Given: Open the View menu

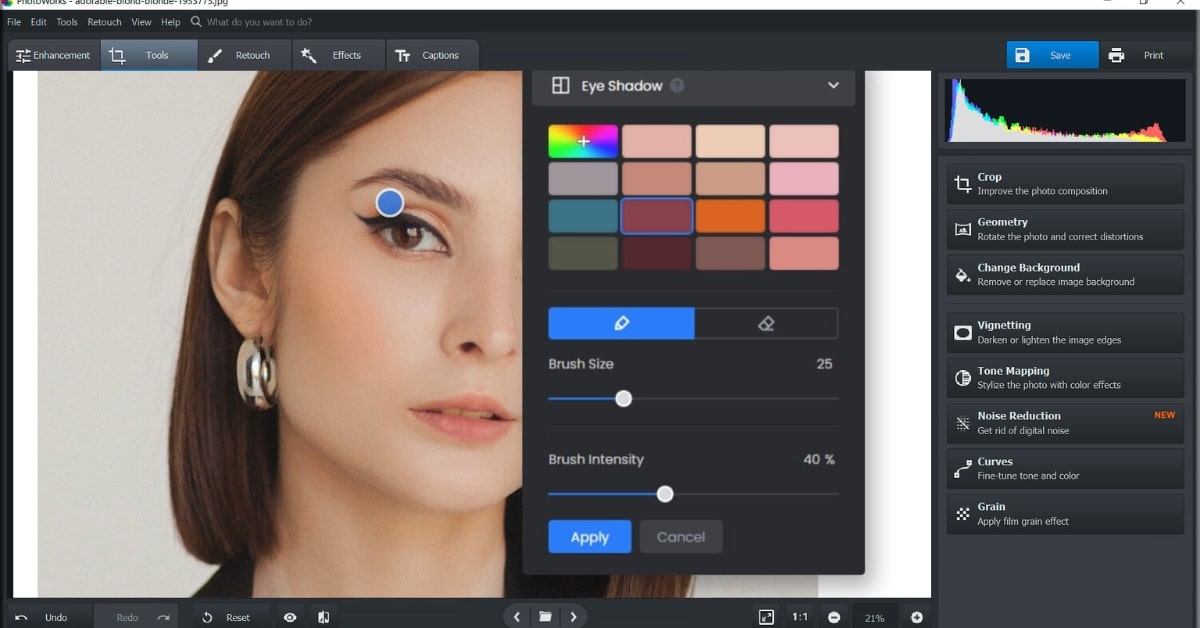Looking at the screenshot, I should [x=142, y=22].
